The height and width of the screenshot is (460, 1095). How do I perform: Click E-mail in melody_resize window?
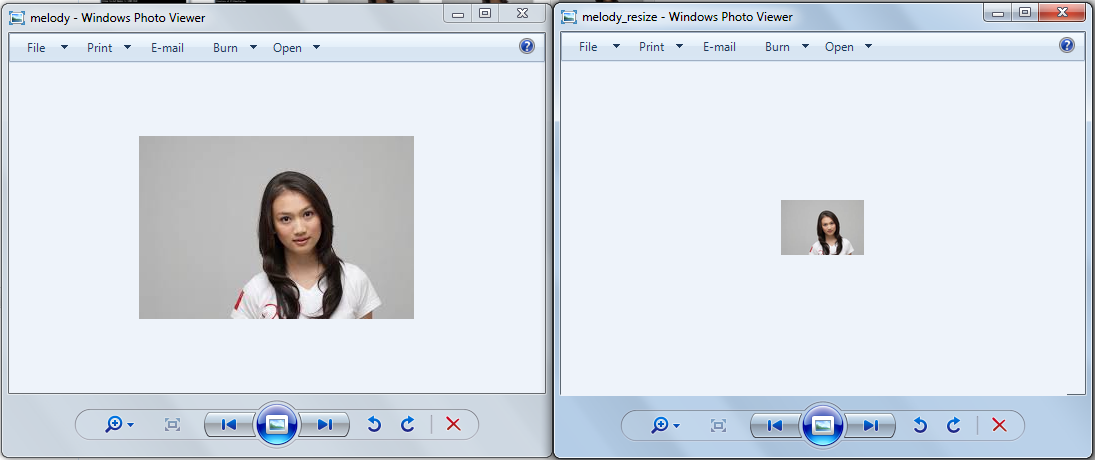[x=719, y=47]
